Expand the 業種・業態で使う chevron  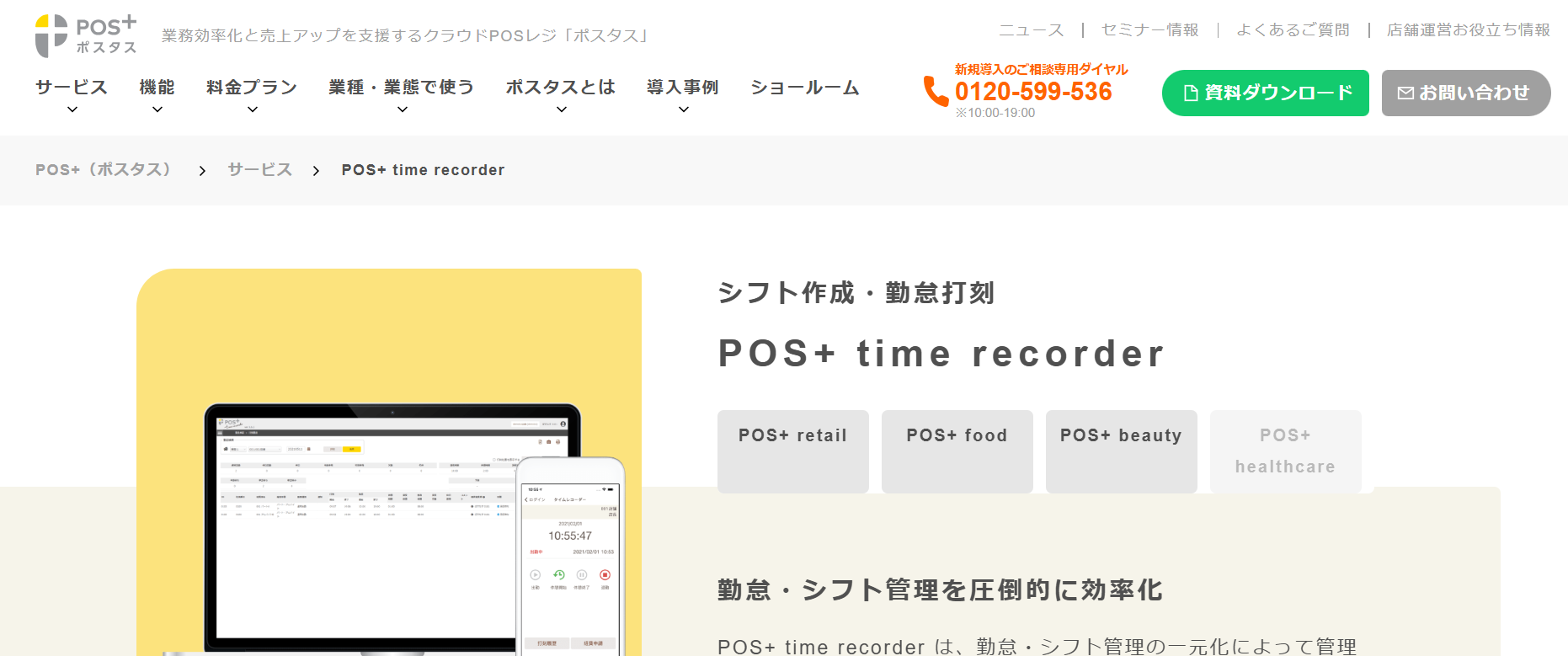click(403, 109)
